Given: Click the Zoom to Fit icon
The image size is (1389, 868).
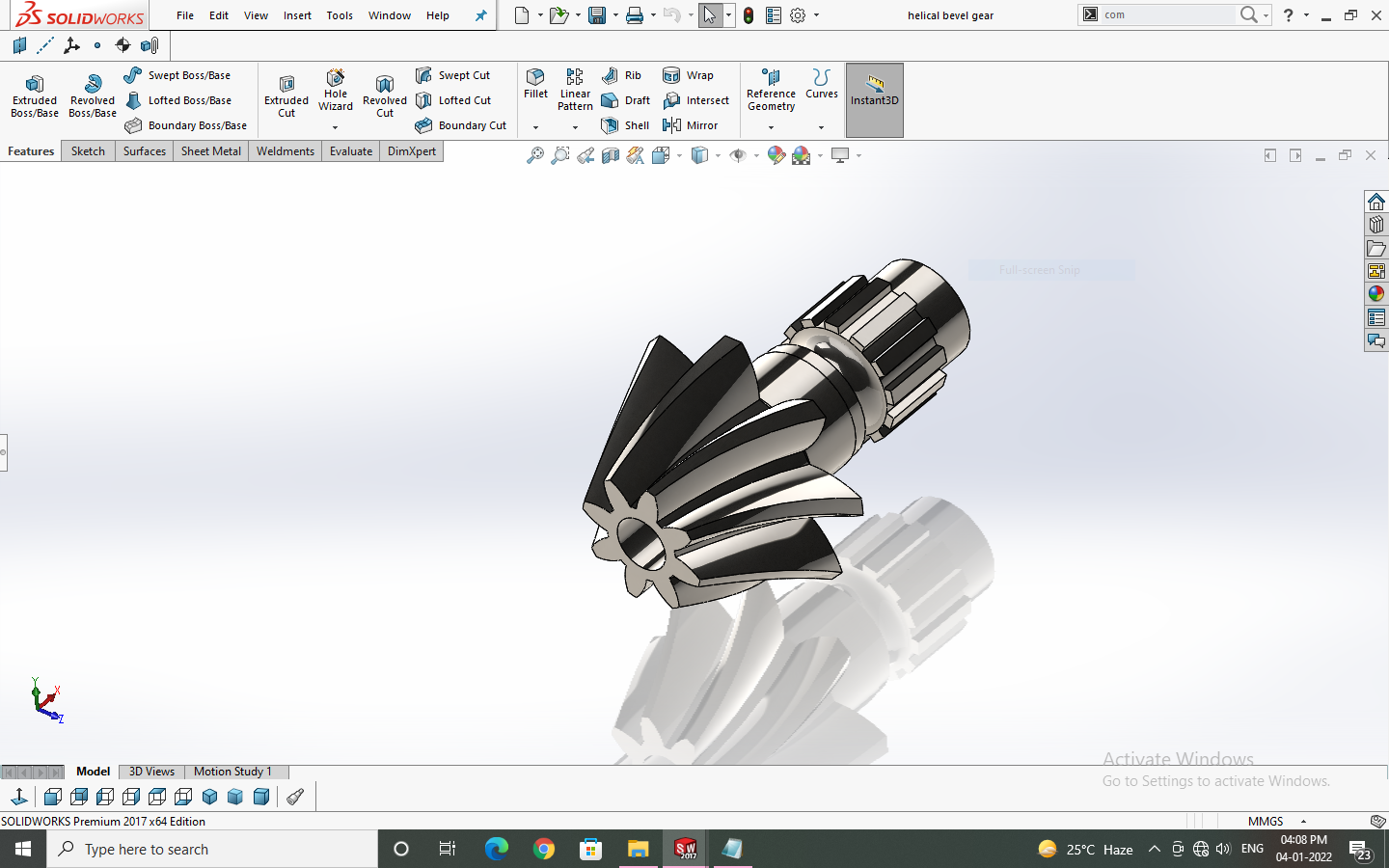Looking at the screenshot, I should click(535, 155).
